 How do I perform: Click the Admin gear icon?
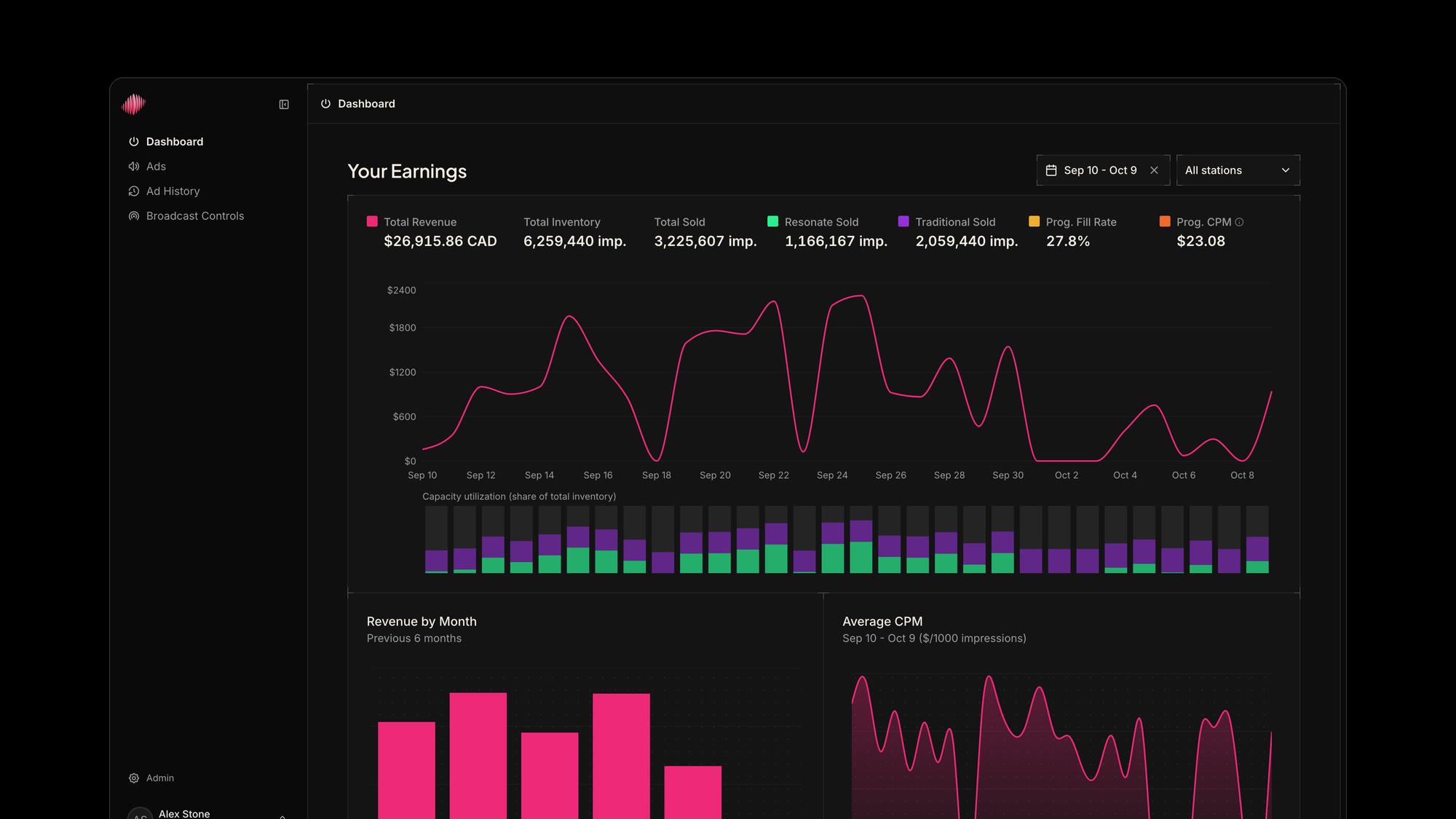[134, 778]
